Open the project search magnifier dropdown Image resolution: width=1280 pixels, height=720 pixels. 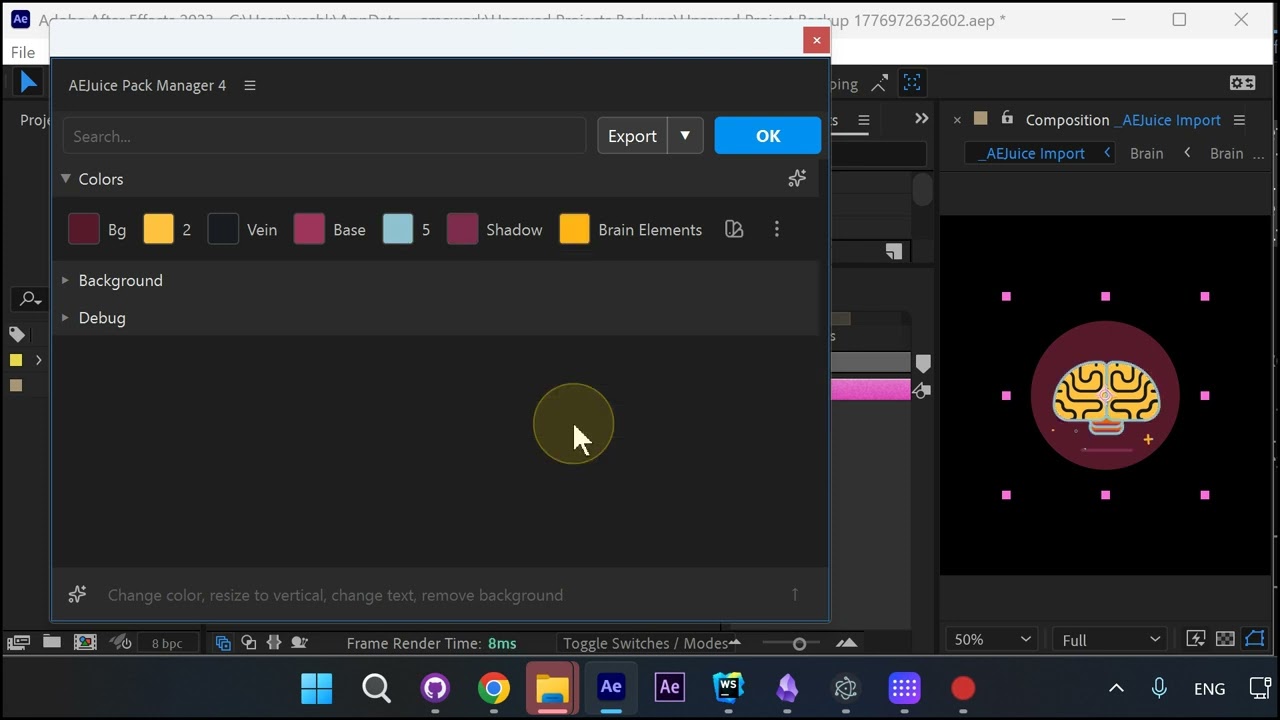(29, 298)
